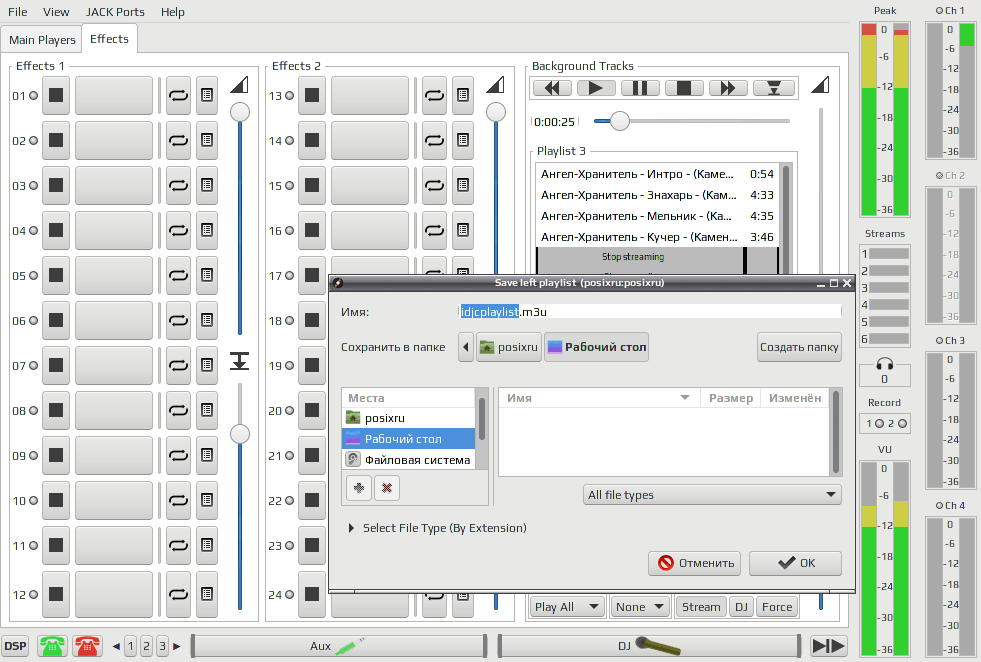Click the Effects 1 volume slider handle

pyautogui.click(x=240, y=112)
